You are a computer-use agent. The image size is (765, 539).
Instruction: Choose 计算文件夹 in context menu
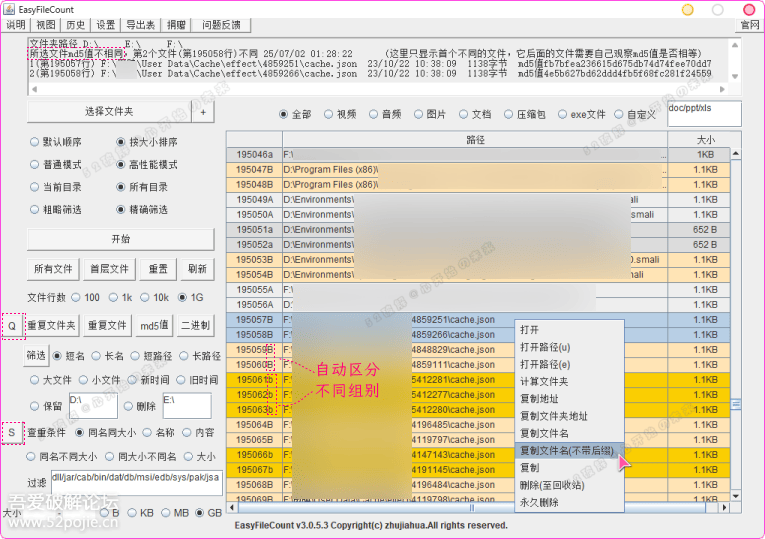(569, 381)
